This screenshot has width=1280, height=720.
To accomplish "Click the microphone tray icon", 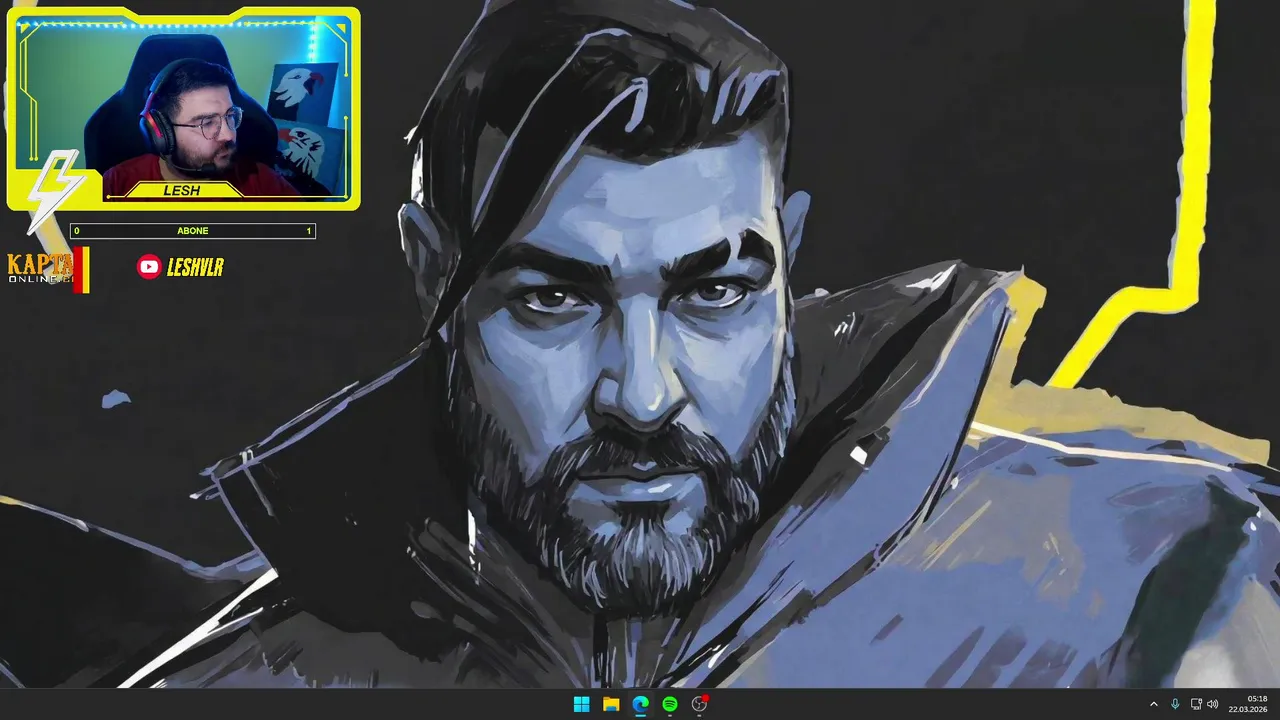I will point(1175,704).
